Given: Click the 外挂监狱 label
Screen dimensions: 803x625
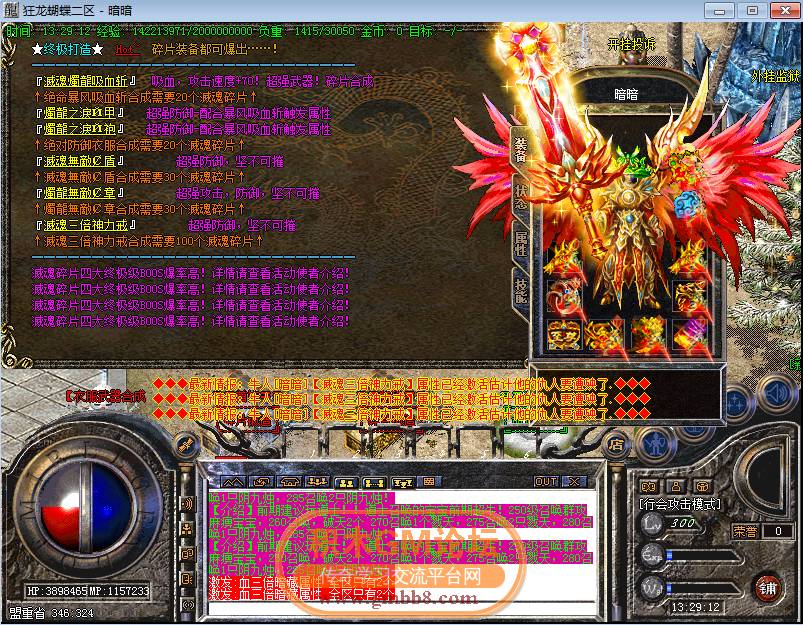Looking at the screenshot, I should pyautogui.click(x=775, y=76).
